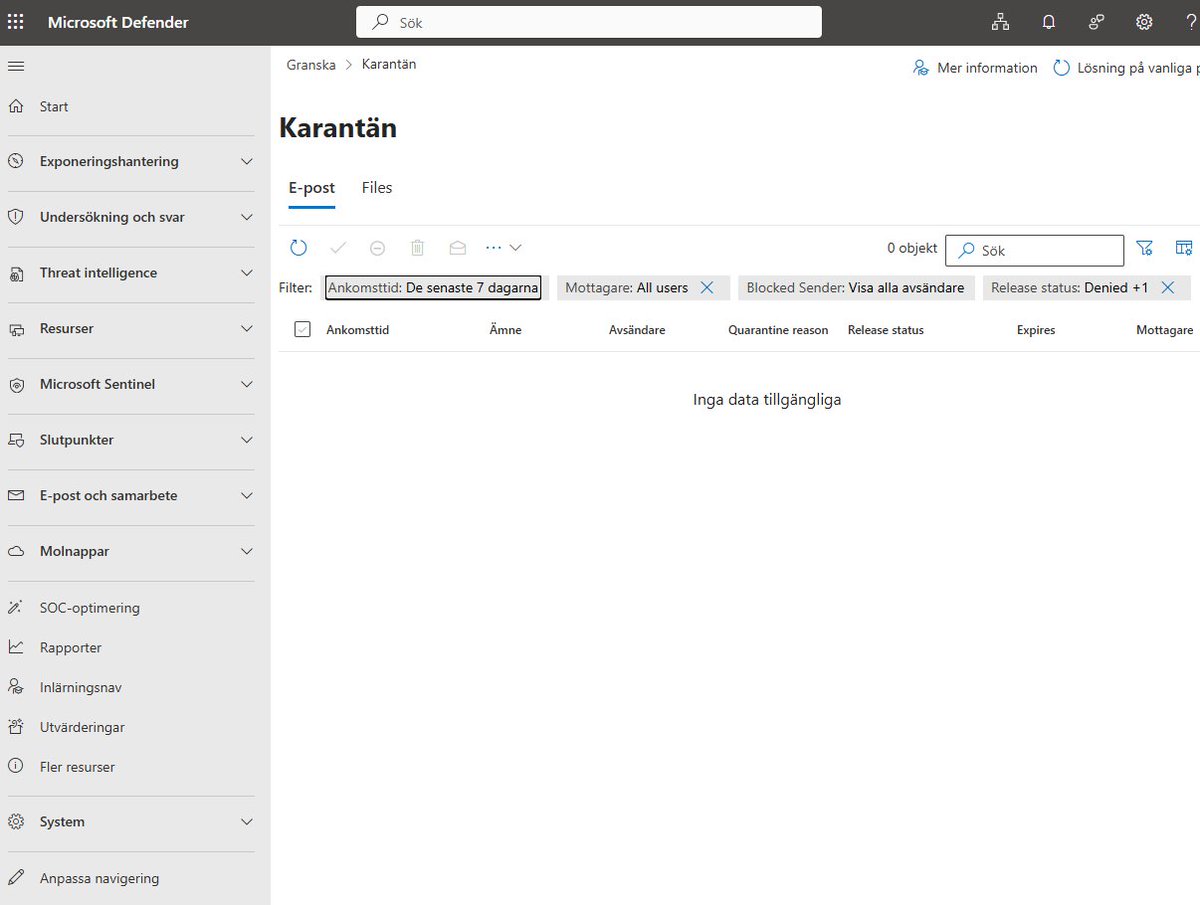Click the open envelope preview icon
Viewport: 1200px width, 905px height.
click(x=458, y=247)
